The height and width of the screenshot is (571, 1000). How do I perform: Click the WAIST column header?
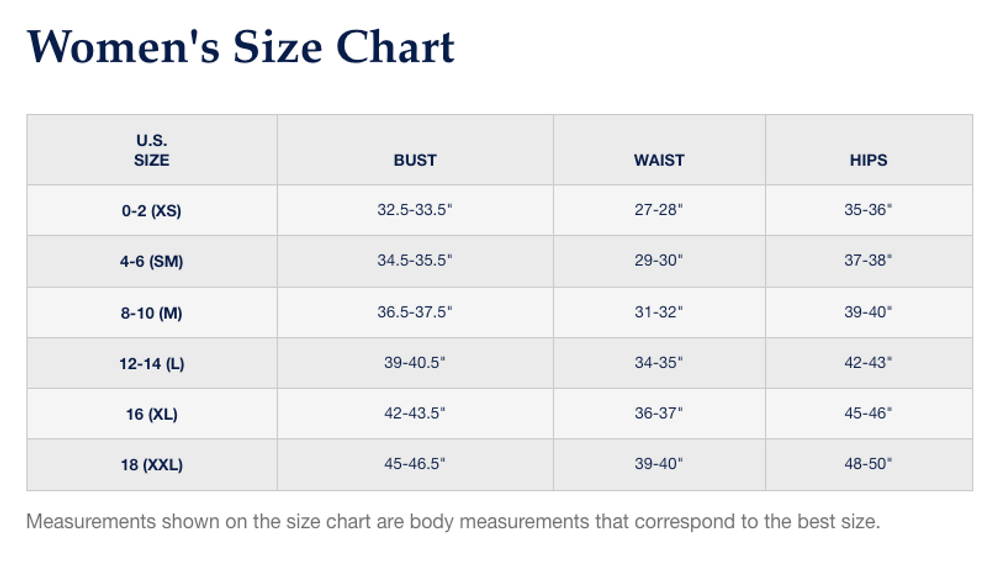659,160
